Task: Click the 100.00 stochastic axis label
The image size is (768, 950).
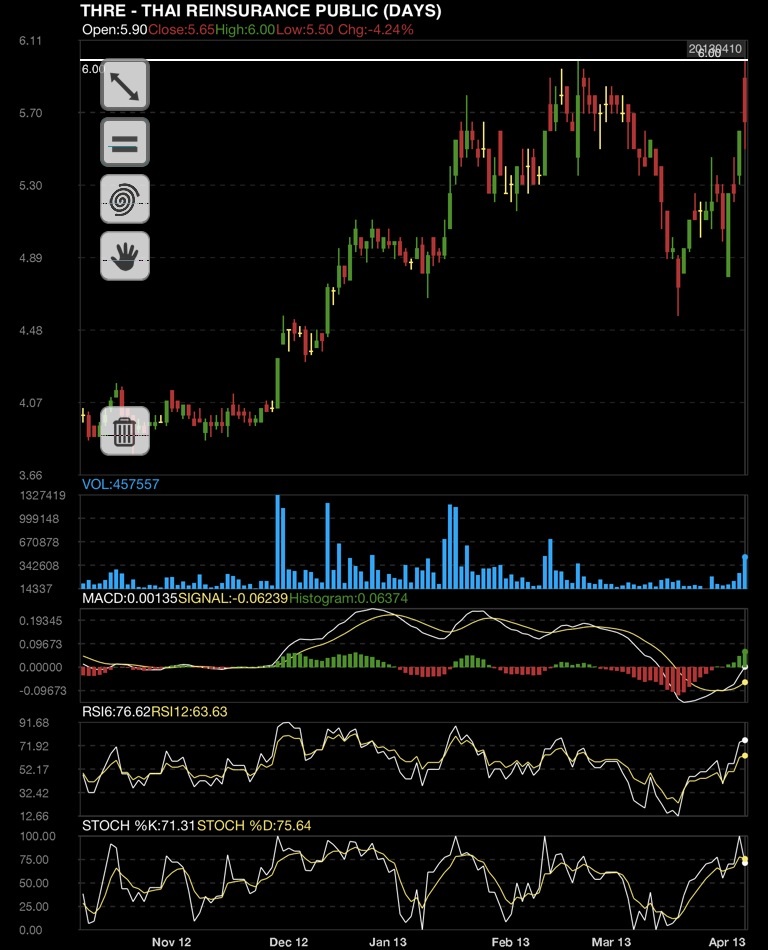Action: 37,836
